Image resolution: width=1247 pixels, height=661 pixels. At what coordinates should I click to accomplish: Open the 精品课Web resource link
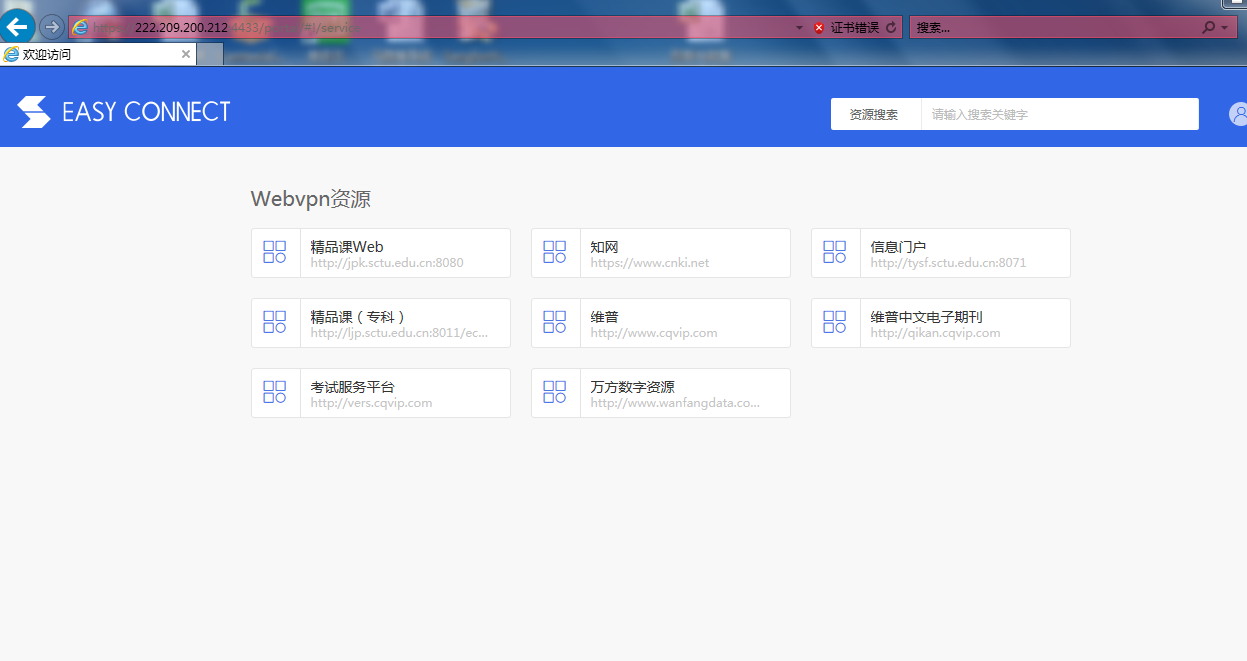click(381, 253)
